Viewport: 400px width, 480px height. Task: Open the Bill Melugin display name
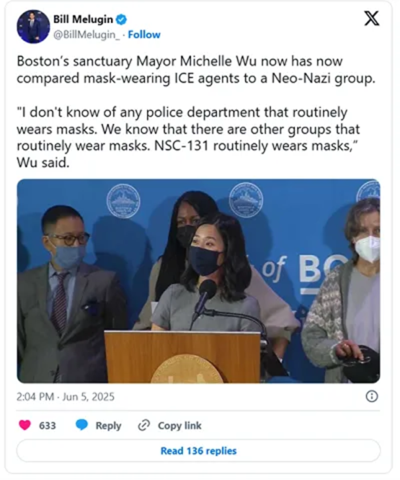pyautogui.click(x=83, y=20)
